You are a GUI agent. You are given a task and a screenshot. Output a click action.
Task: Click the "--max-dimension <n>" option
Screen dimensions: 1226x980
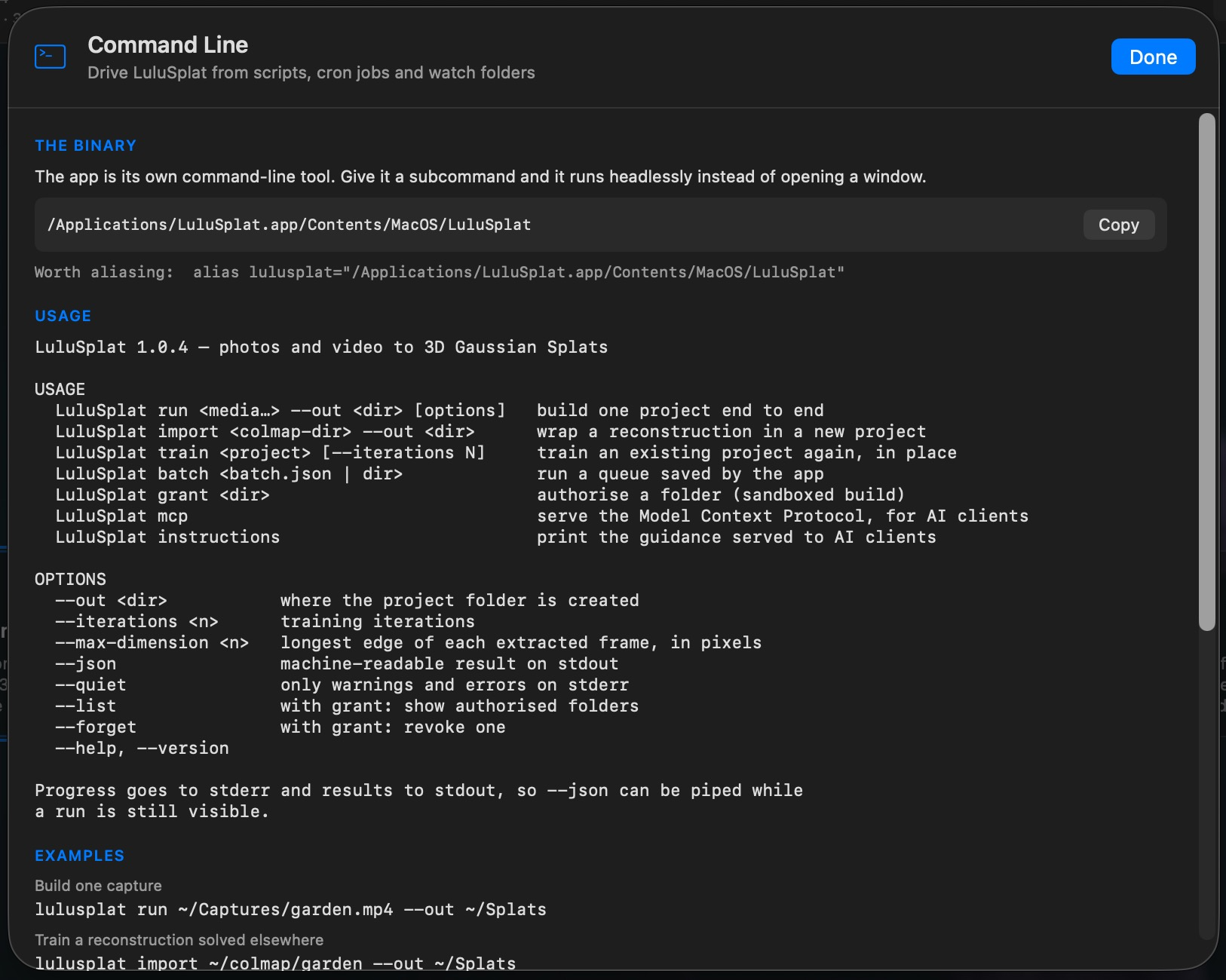pyautogui.click(x=152, y=642)
